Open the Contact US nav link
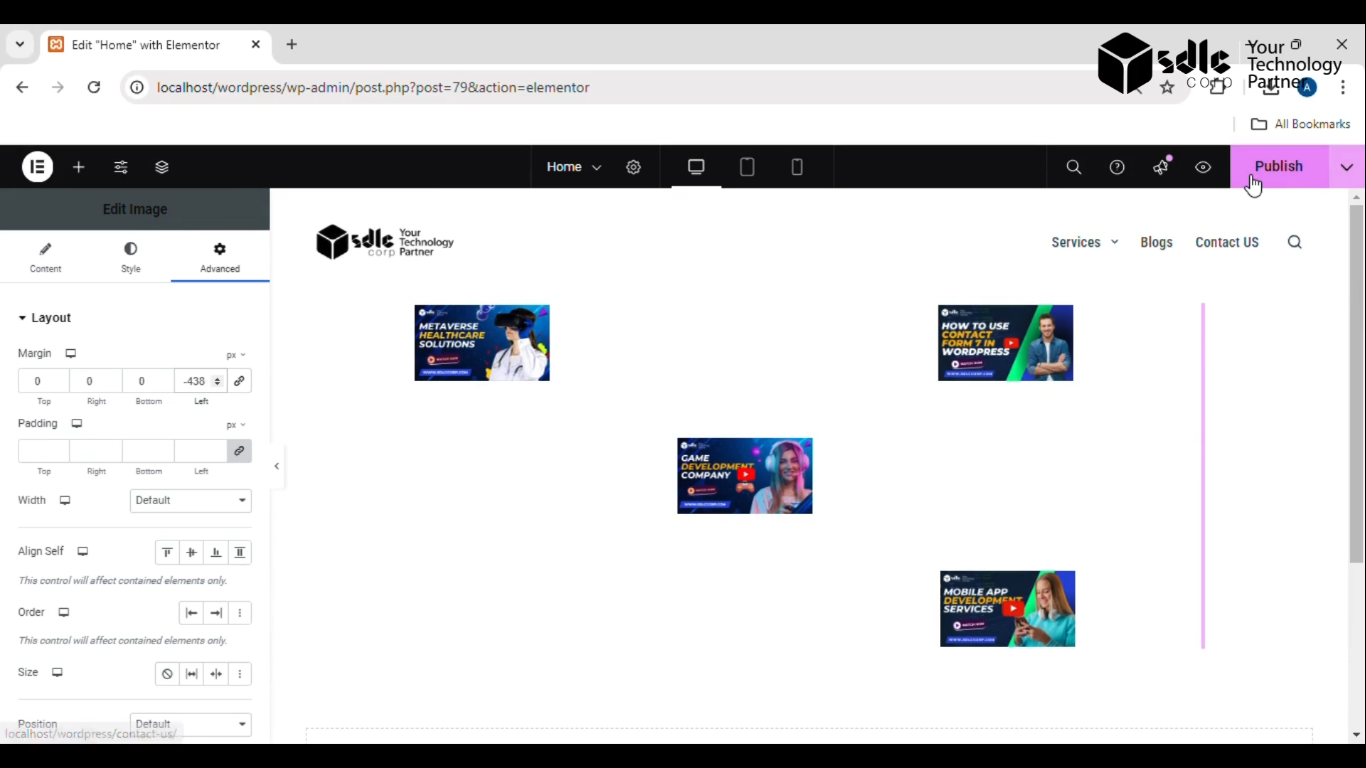 [1227, 242]
